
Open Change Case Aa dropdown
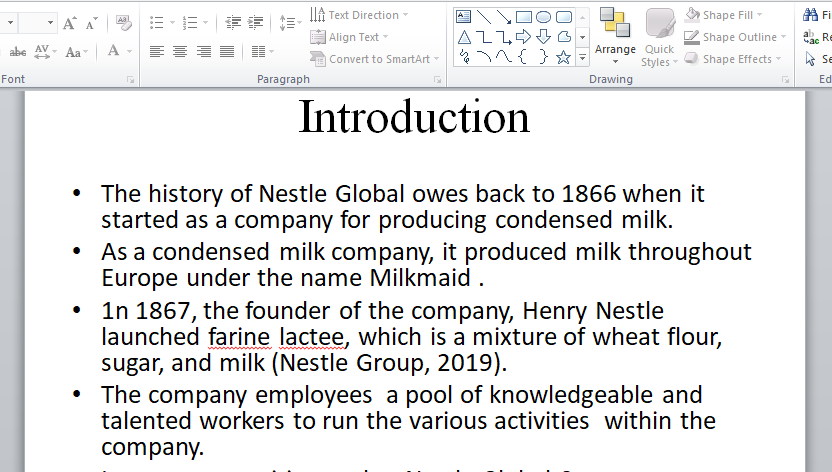coord(76,51)
